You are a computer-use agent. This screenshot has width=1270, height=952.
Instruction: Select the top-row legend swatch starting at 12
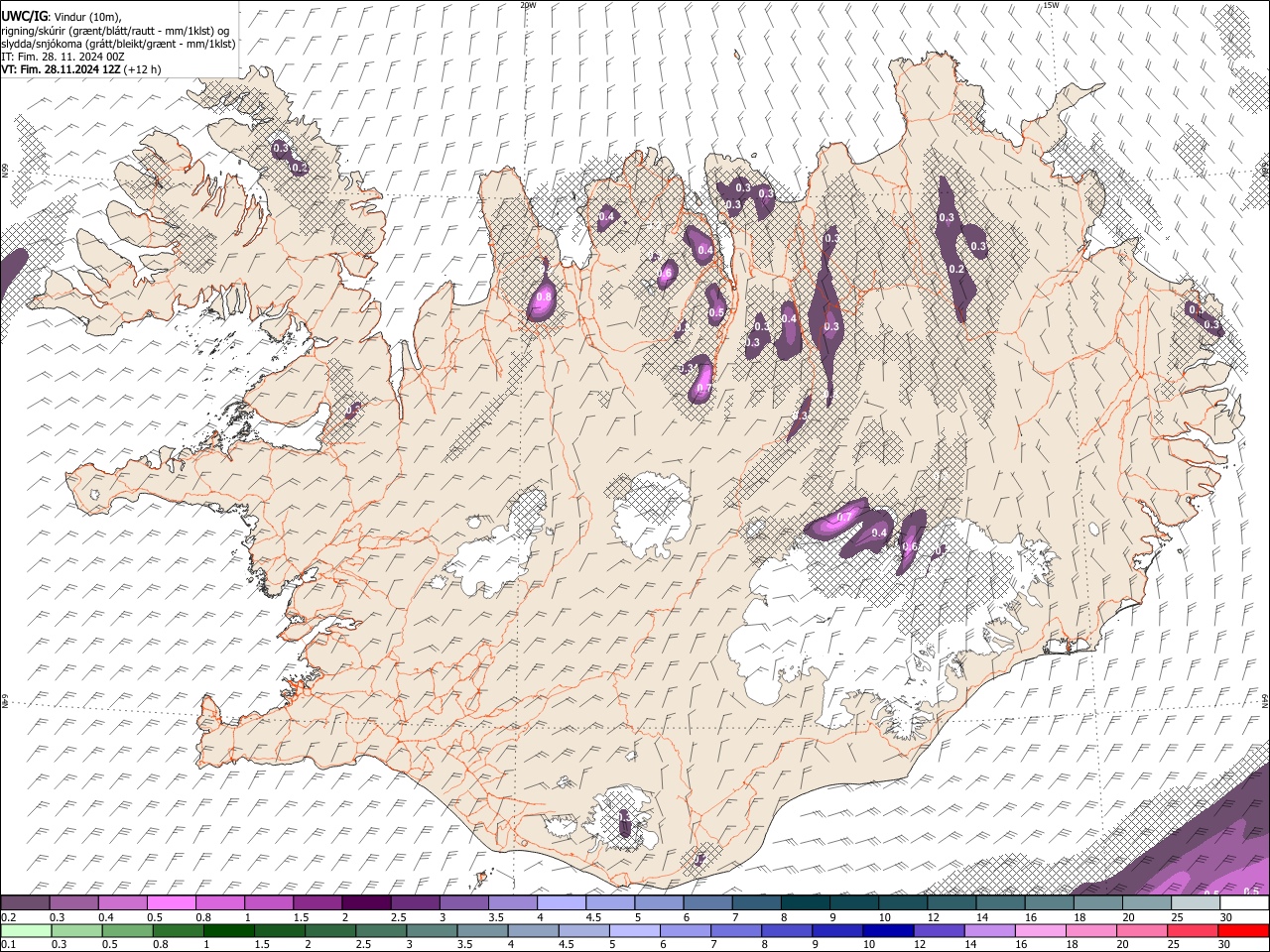[952, 902]
